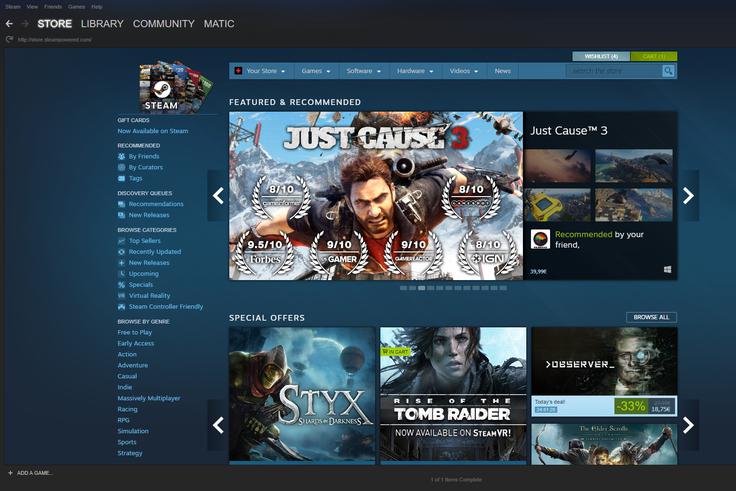Switch to the COMMUNITY section
Viewport: 736px width, 491px height.
pyautogui.click(x=163, y=23)
